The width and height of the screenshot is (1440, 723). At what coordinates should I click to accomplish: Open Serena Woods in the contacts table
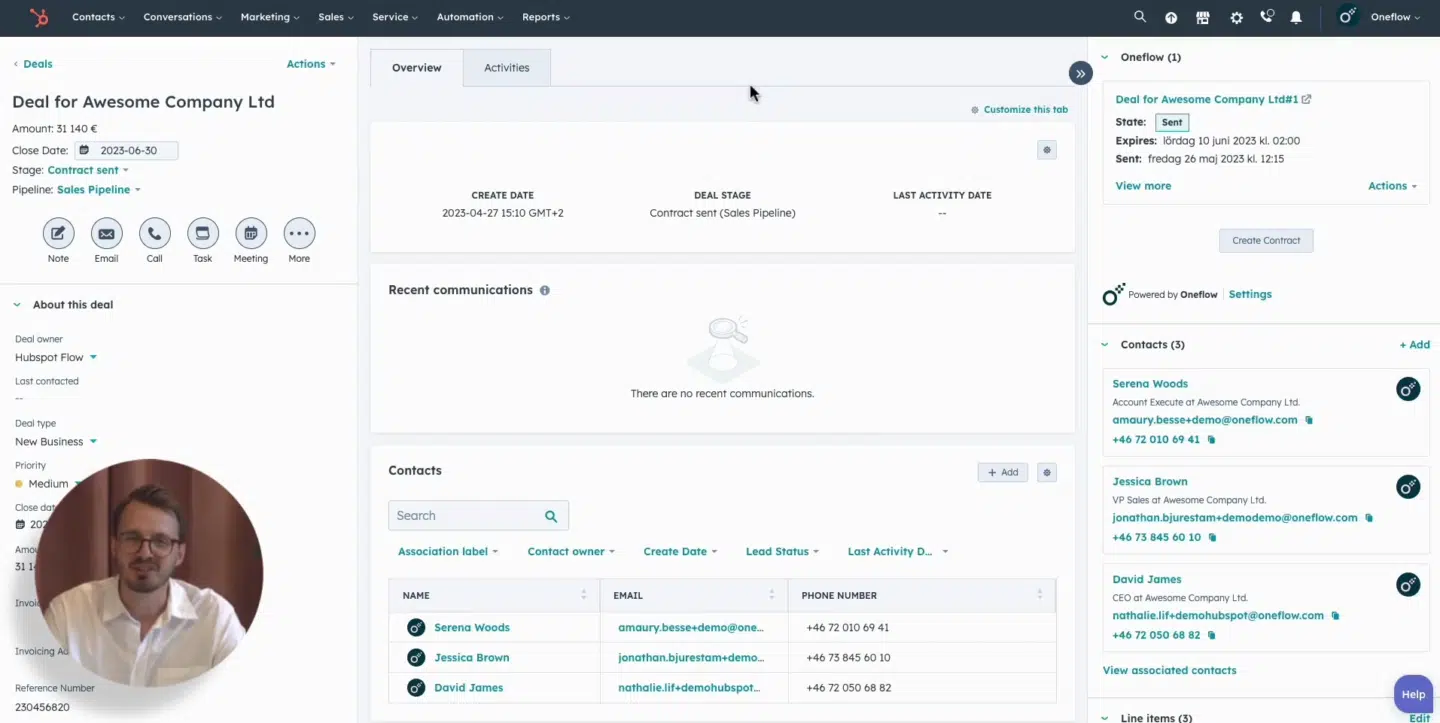(x=472, y=628)
